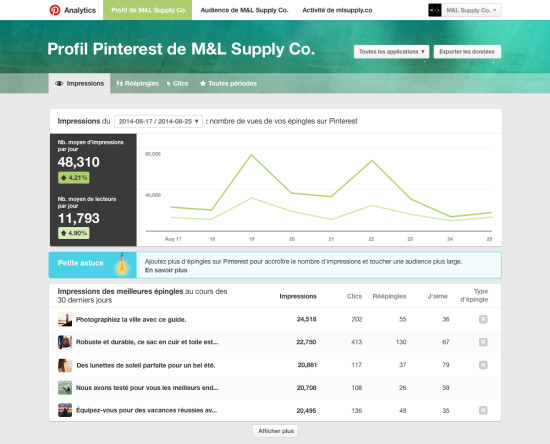The image size is (550, 444).
Task: Click the Clics cursor icon
Action: point(169,83)
